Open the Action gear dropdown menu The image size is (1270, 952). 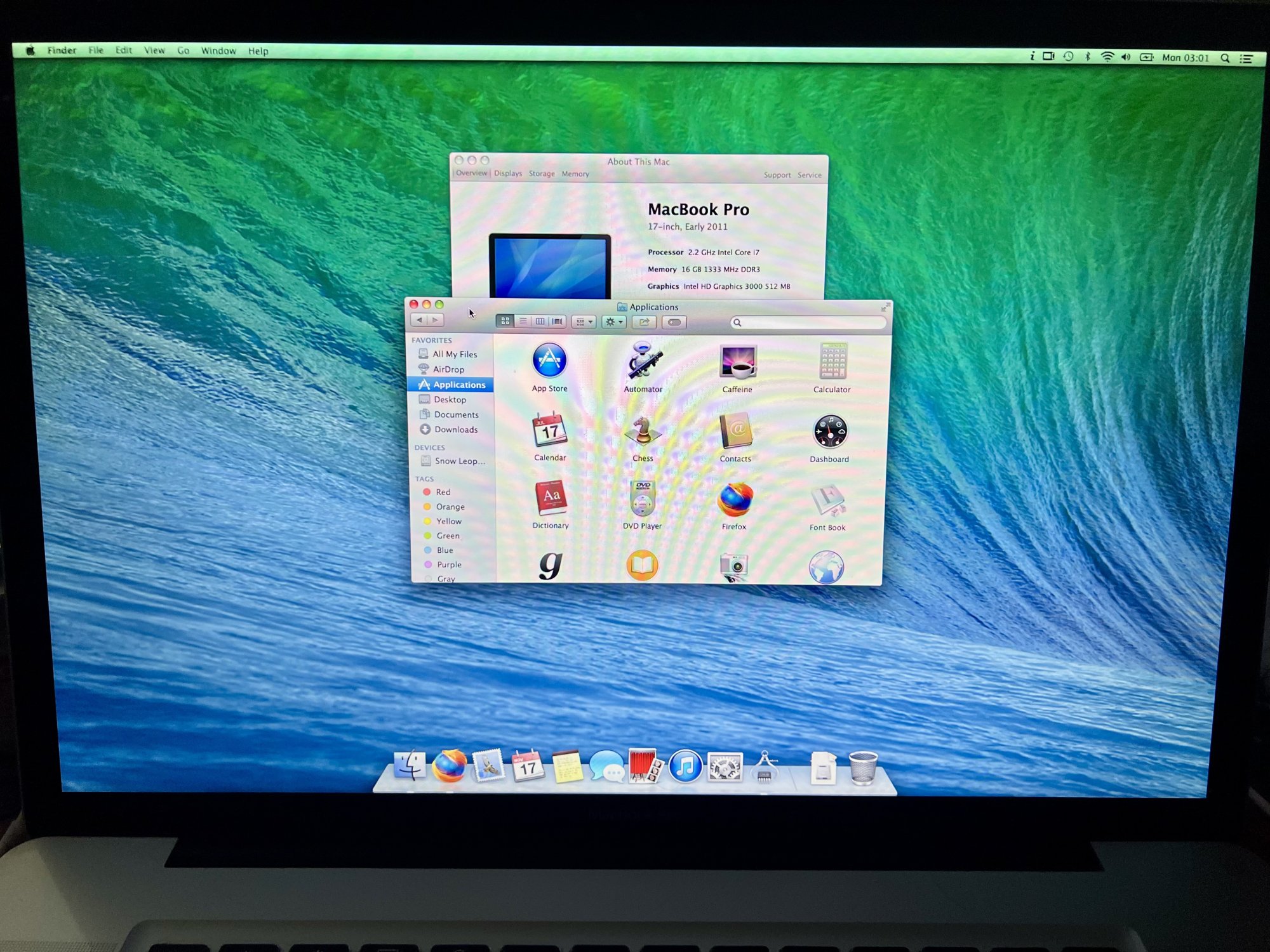[613, 322]
